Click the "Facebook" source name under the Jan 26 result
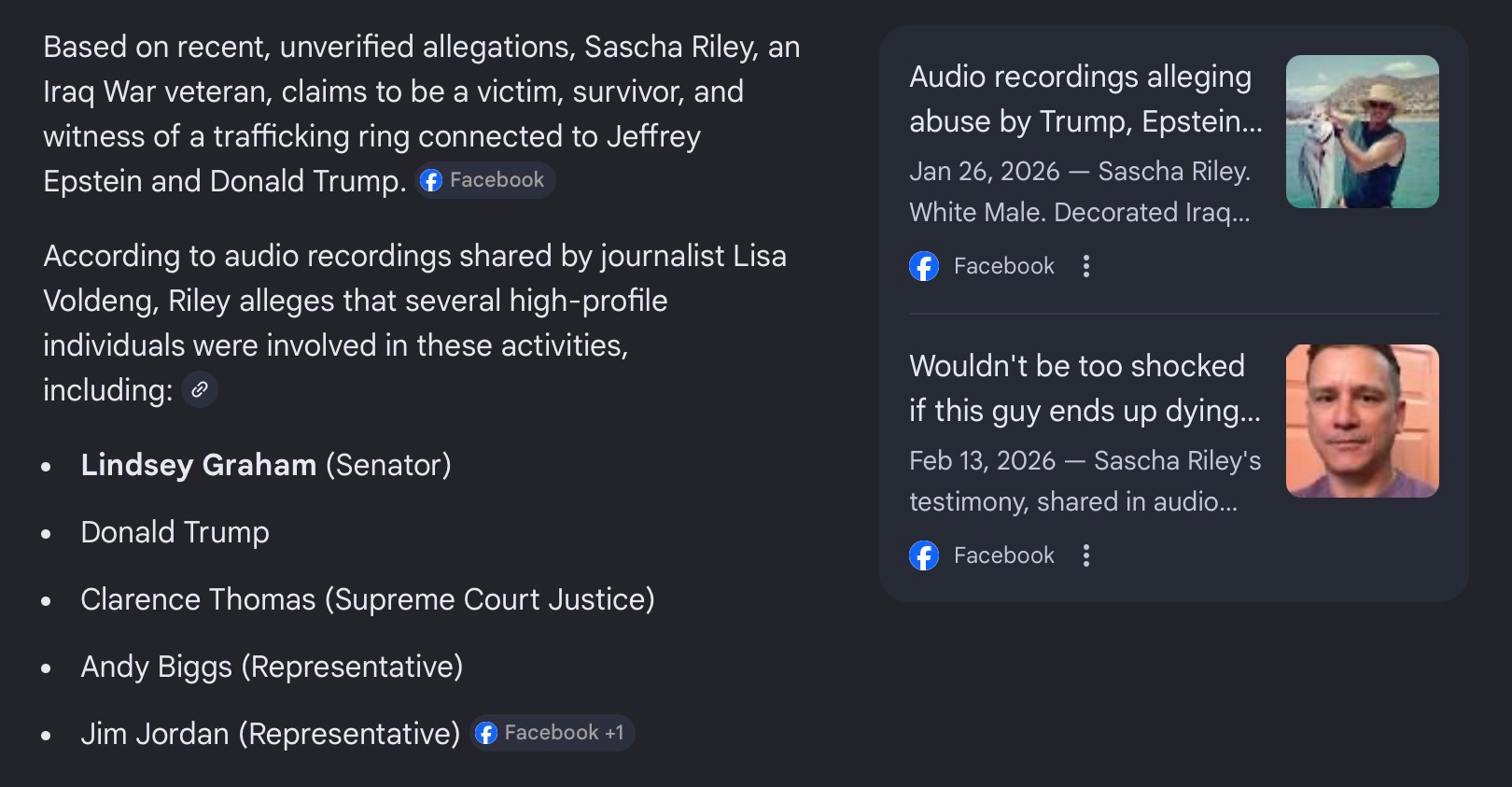Image resolution: width=1512 pixels, height=787 pixels. [x=1003, y=266]
